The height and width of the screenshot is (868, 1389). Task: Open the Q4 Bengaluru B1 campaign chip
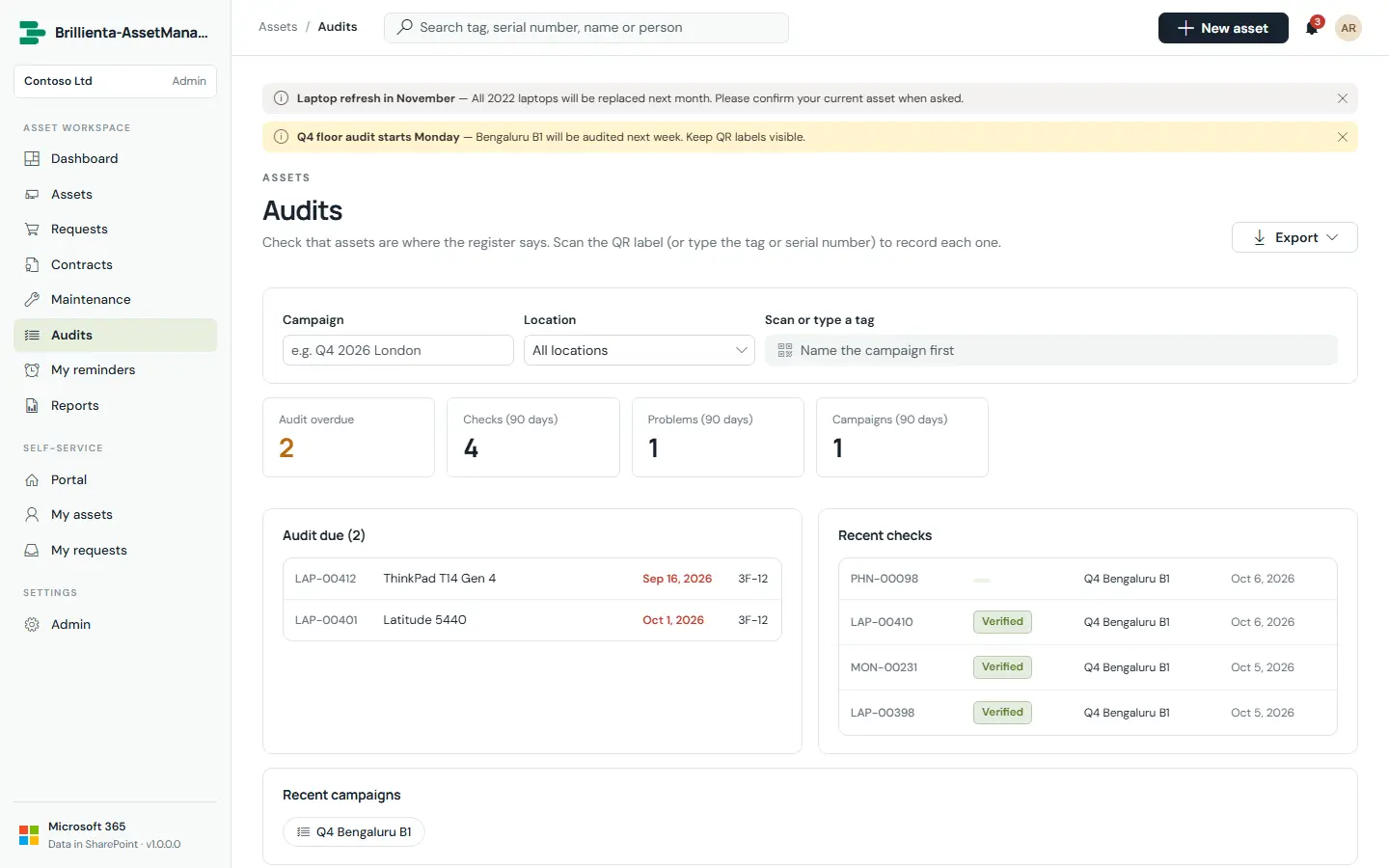(354, 832)
